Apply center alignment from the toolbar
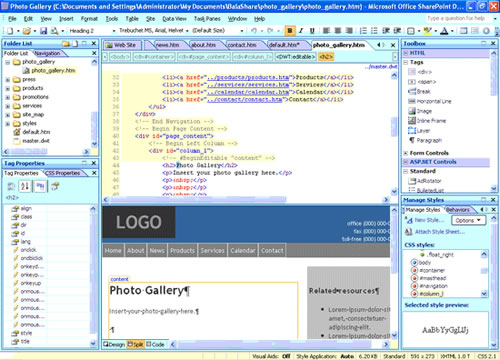 pos(338,31)
